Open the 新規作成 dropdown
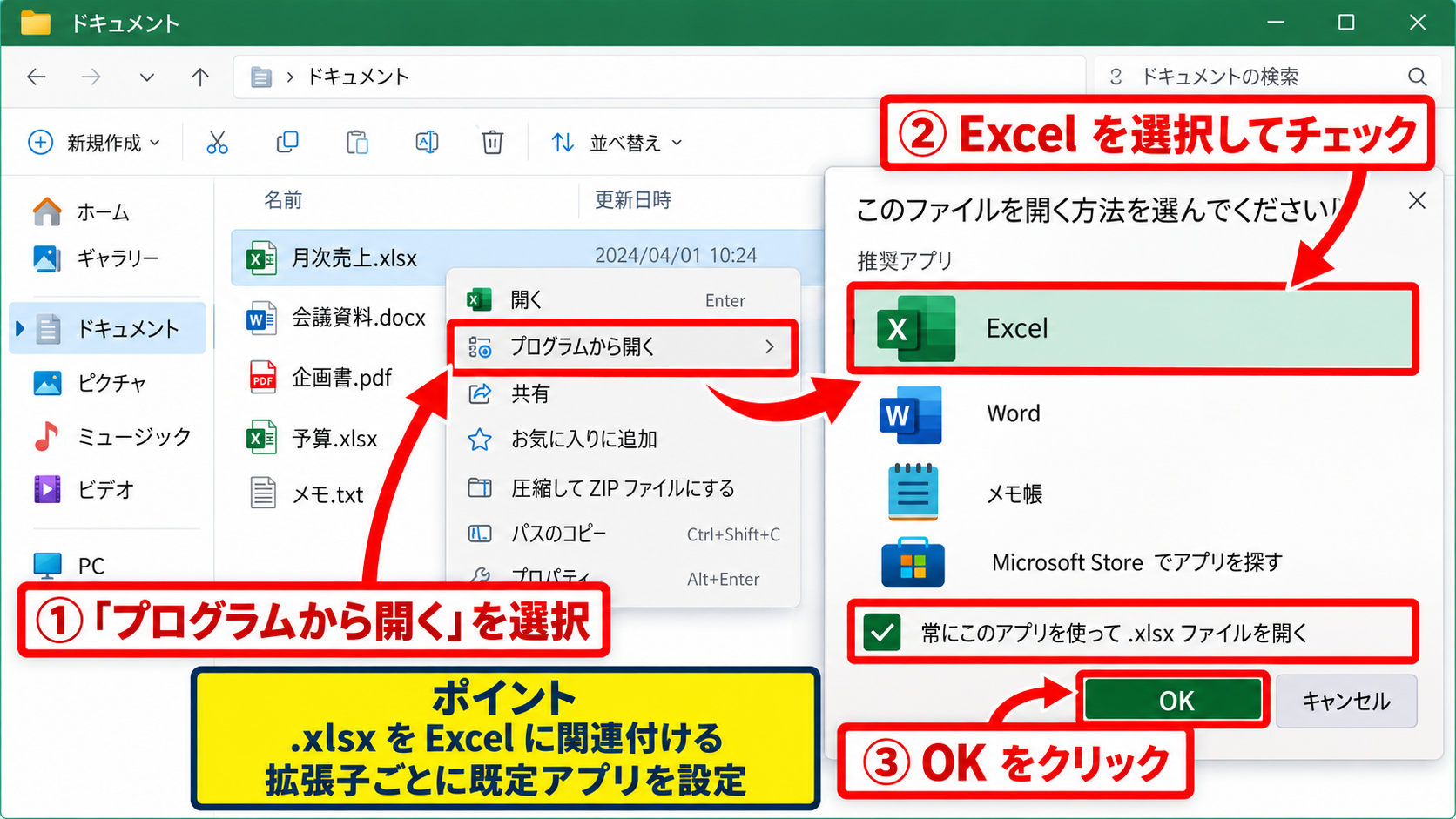This screenshot has width=1456, height=819. (x=94, y=142)
